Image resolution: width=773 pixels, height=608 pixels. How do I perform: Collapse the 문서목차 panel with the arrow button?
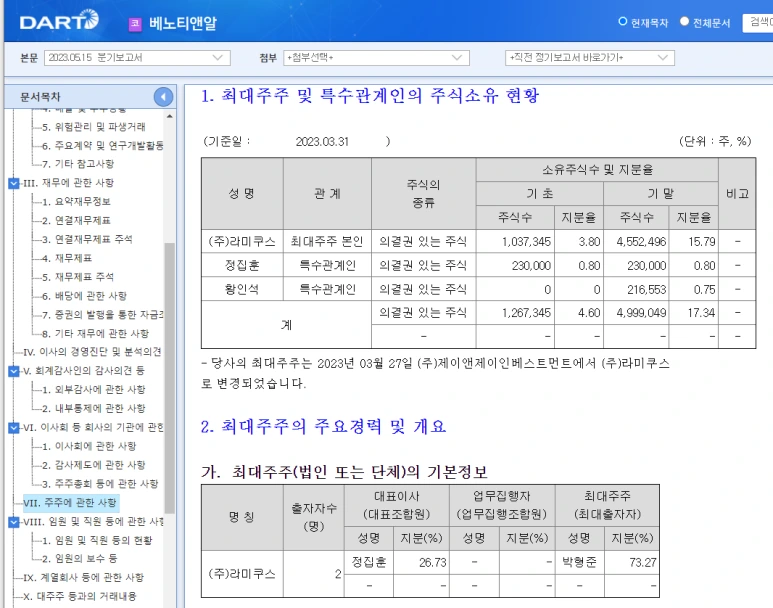[163, 97]
